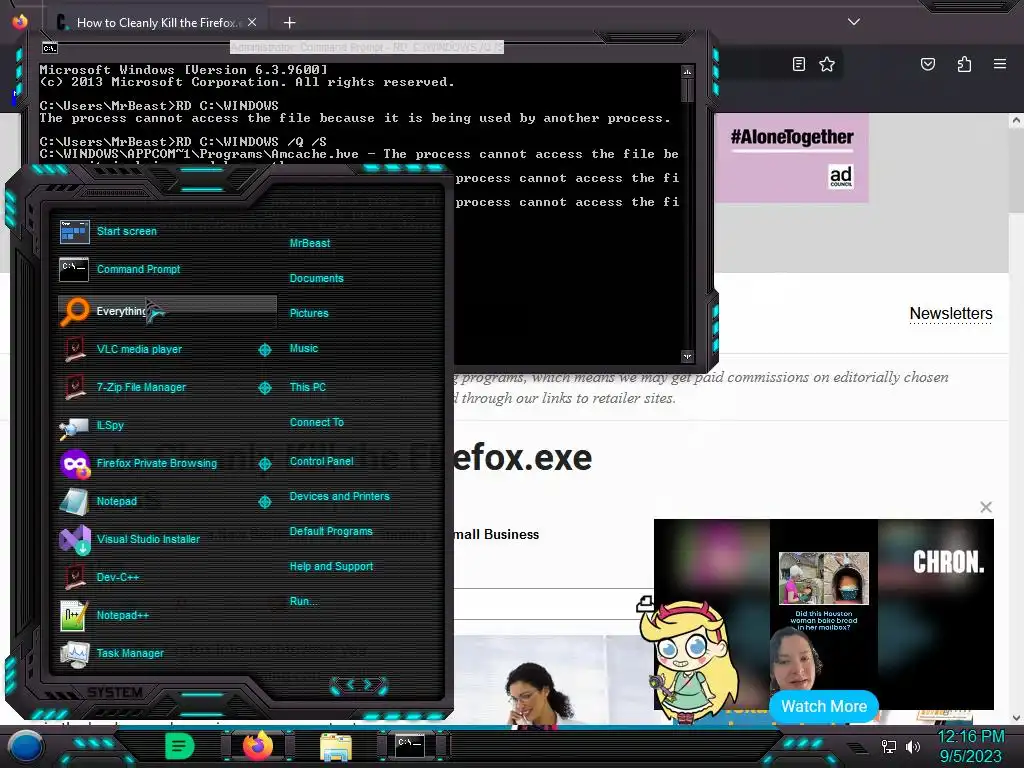Open Firefox extensions menu
1024x768 pixels.
pyautogui.click(x=964, y=64)
